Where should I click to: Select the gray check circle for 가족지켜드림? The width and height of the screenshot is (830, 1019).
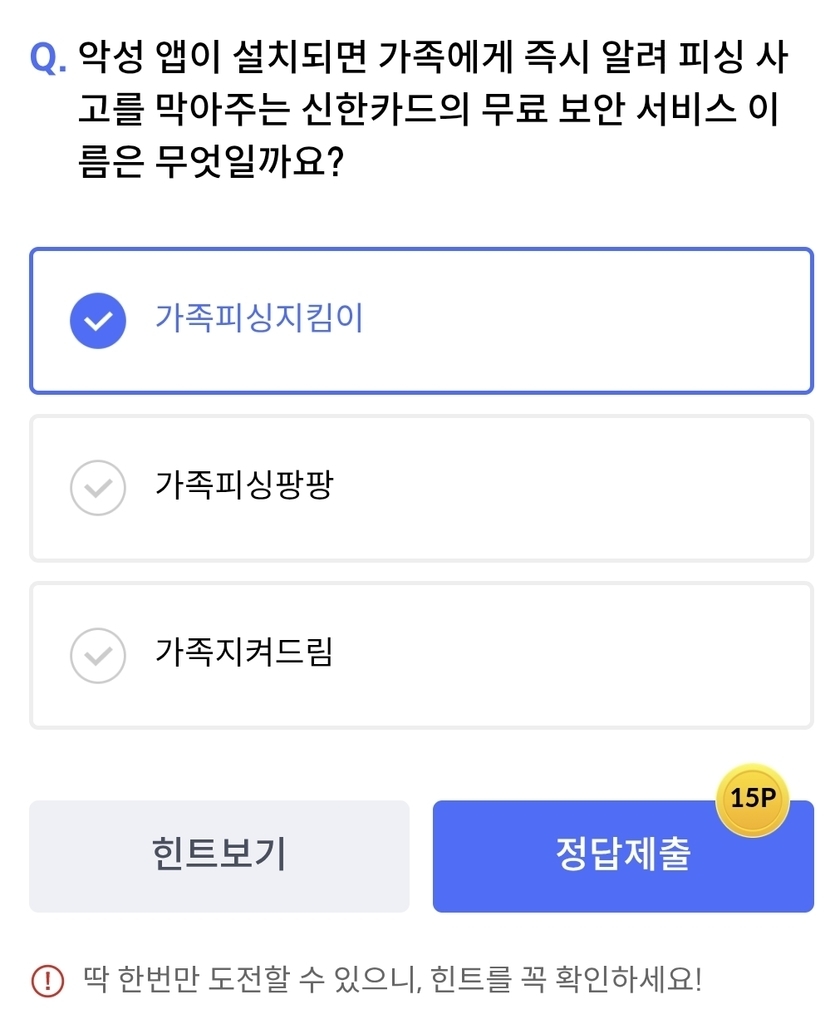(98, 655)
